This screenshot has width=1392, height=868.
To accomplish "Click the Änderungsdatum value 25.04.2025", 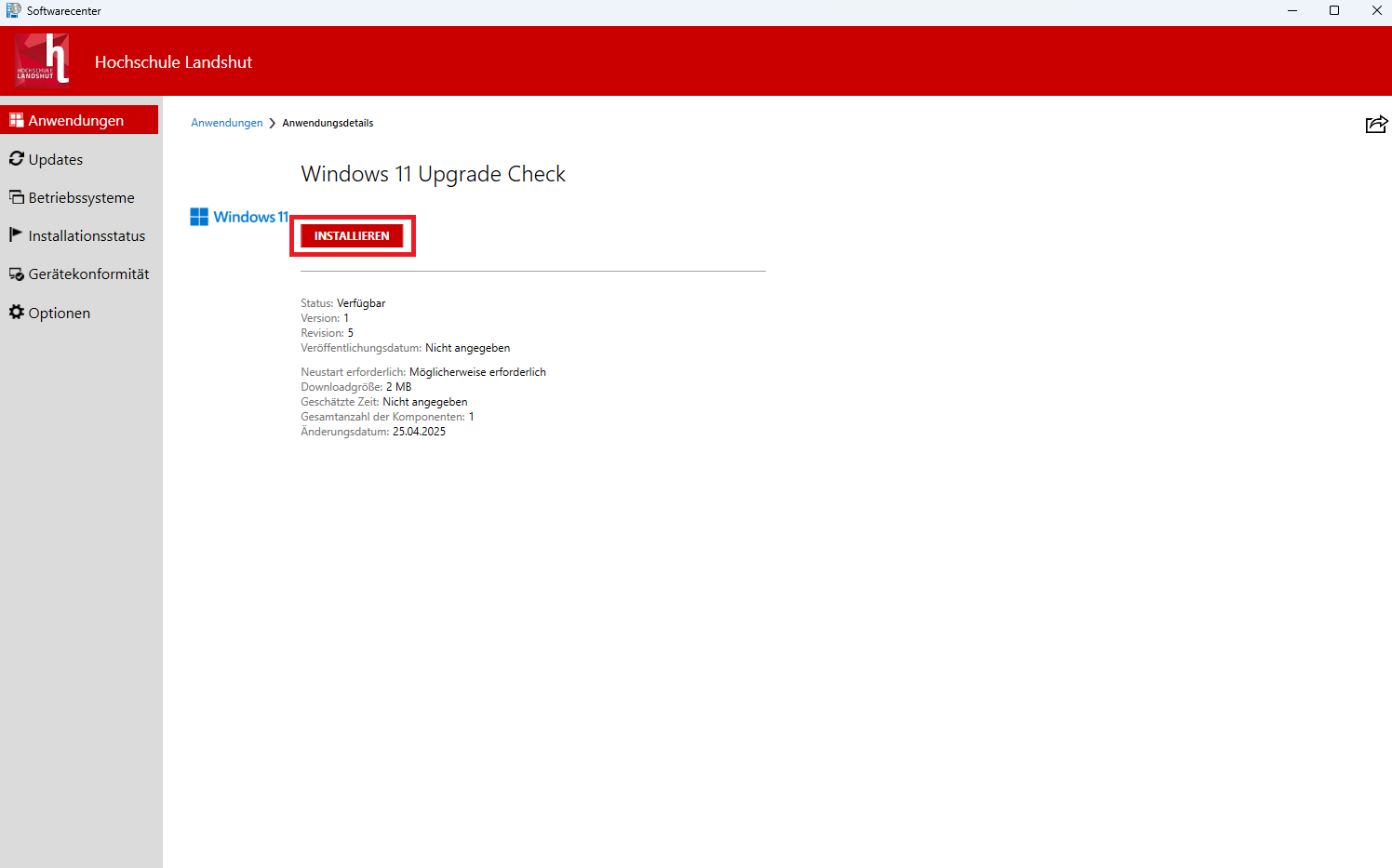I will [419, 431].
